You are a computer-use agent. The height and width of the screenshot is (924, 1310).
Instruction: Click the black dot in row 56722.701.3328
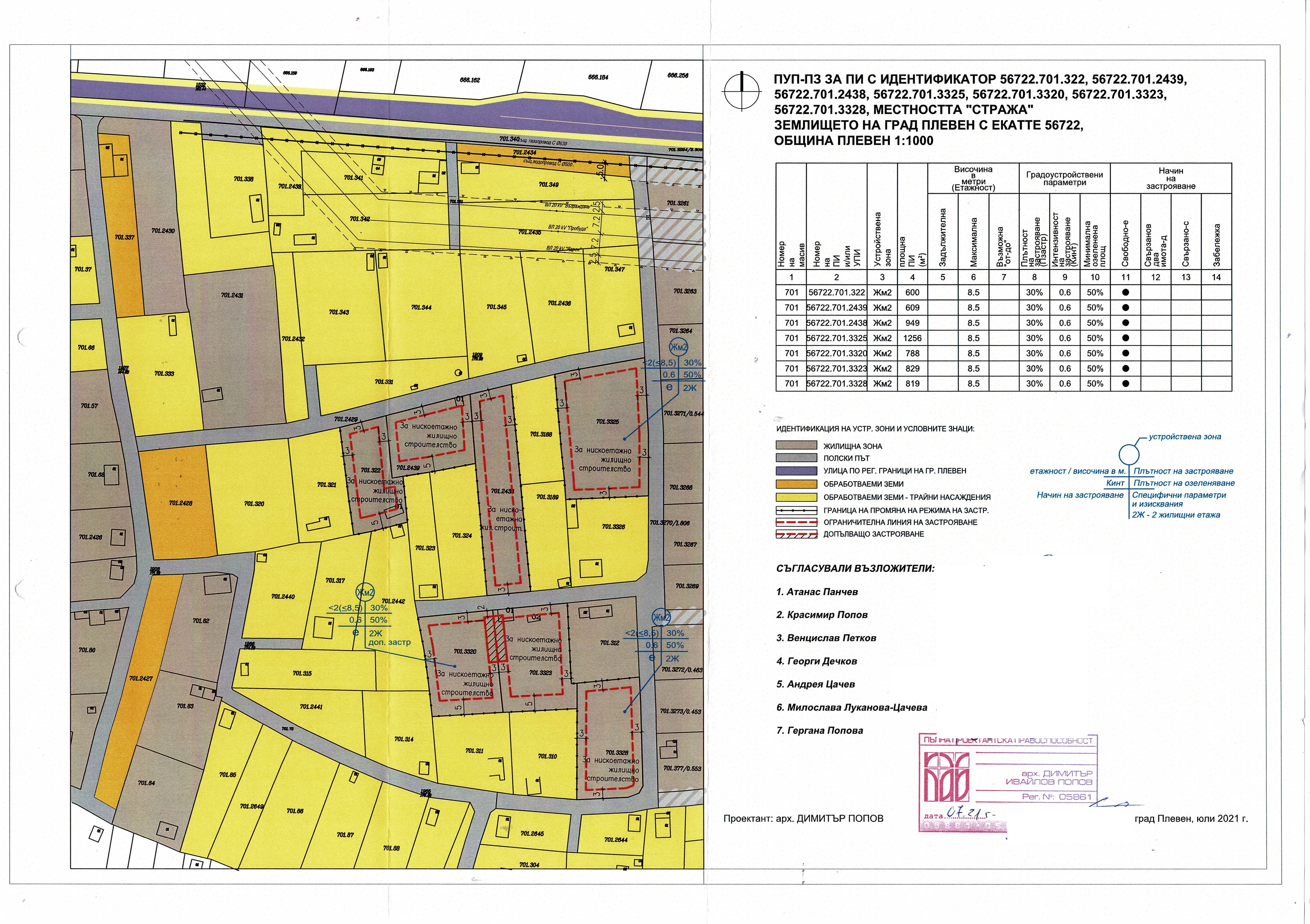point(1125,384)
